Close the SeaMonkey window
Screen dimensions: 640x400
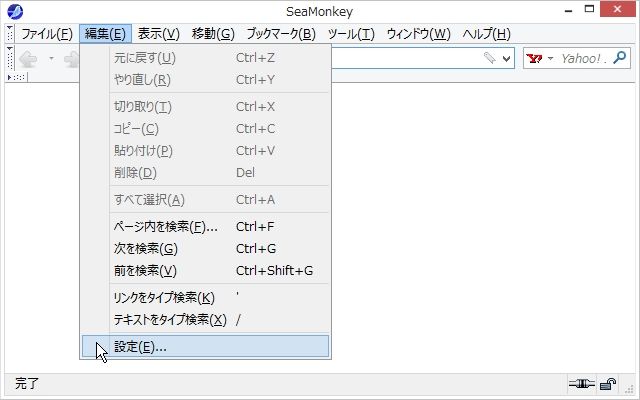617,9
